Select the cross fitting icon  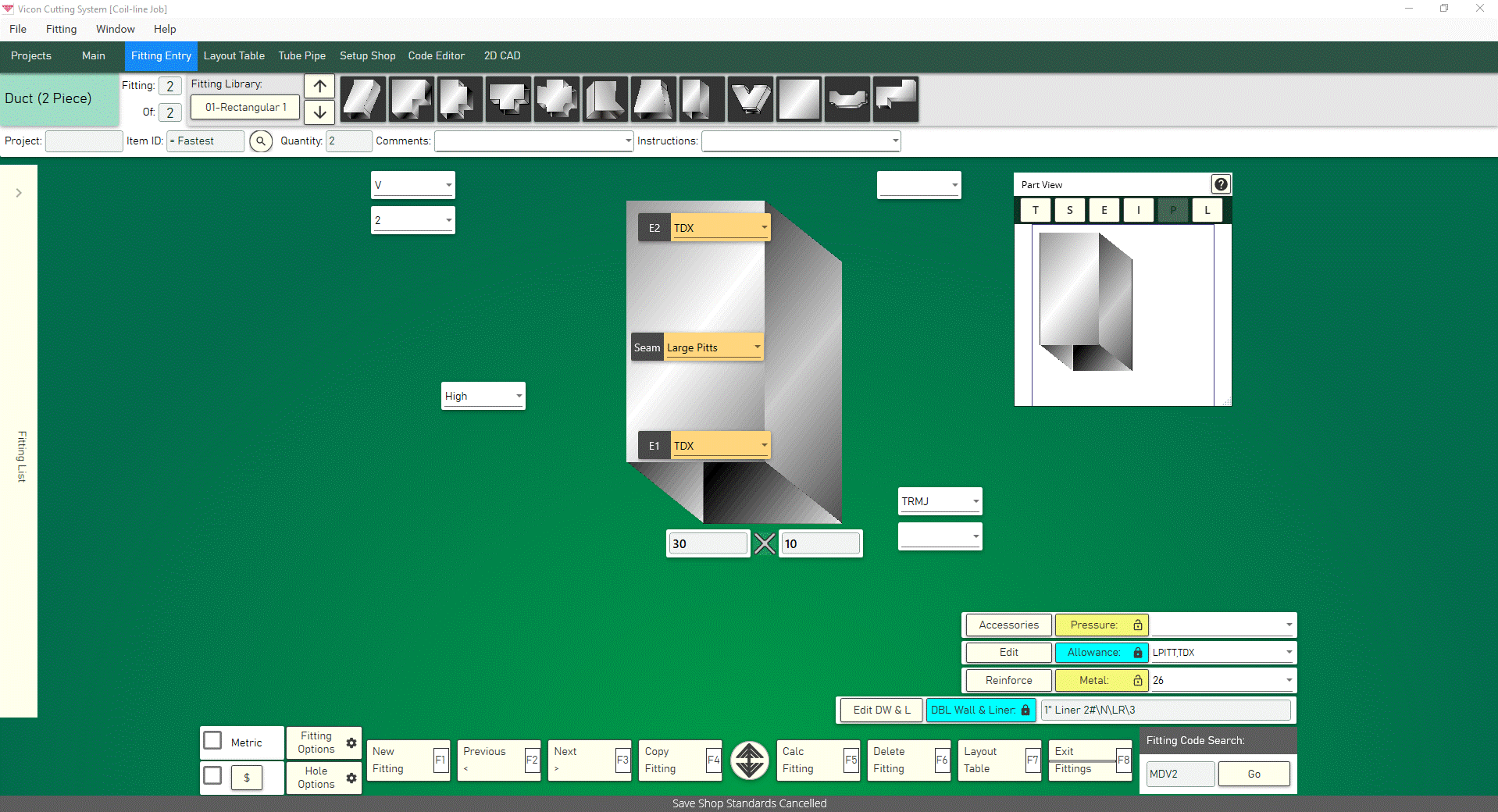pos(557,99)
